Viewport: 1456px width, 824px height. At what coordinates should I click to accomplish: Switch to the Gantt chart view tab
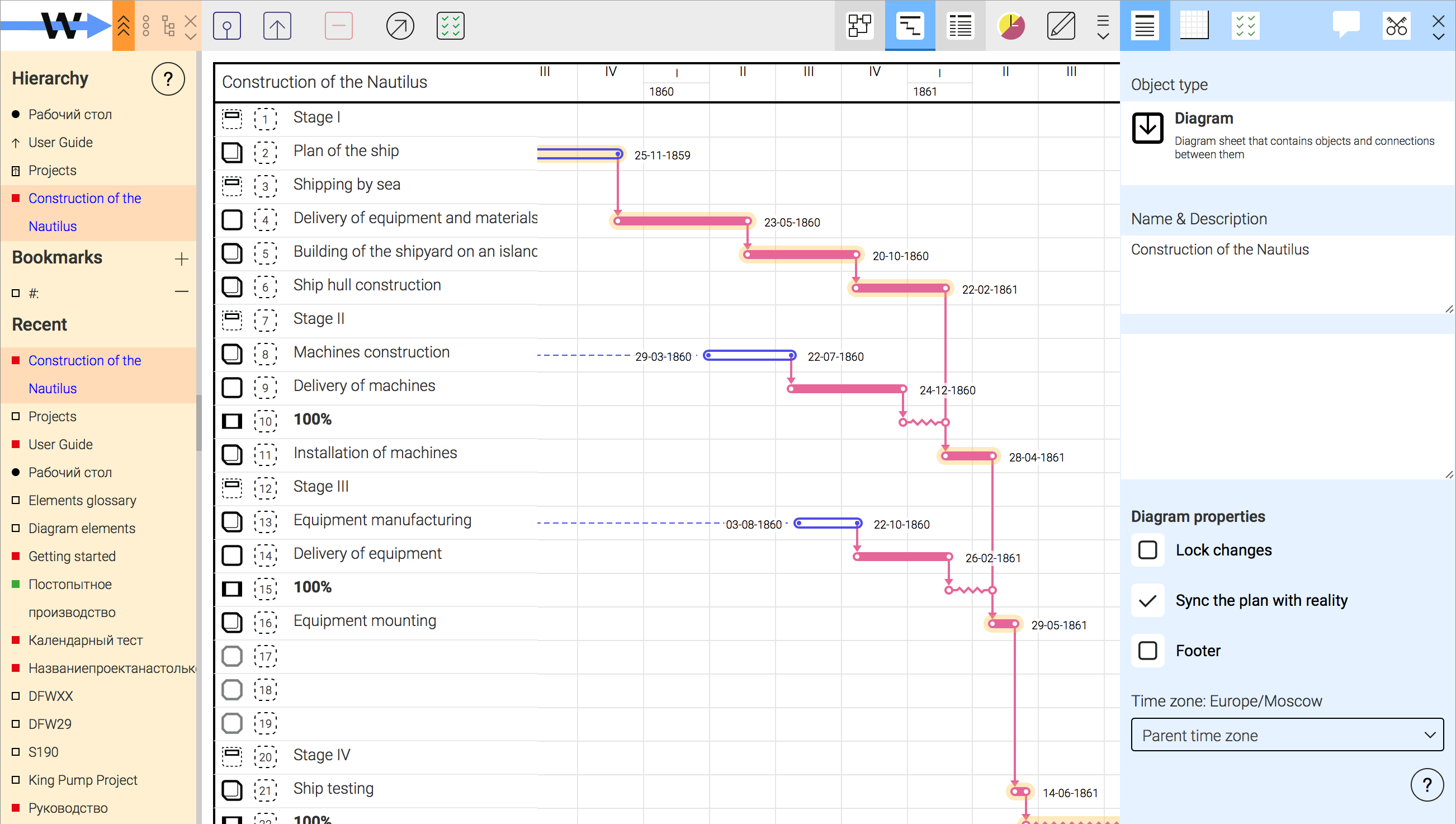(910, 26)
